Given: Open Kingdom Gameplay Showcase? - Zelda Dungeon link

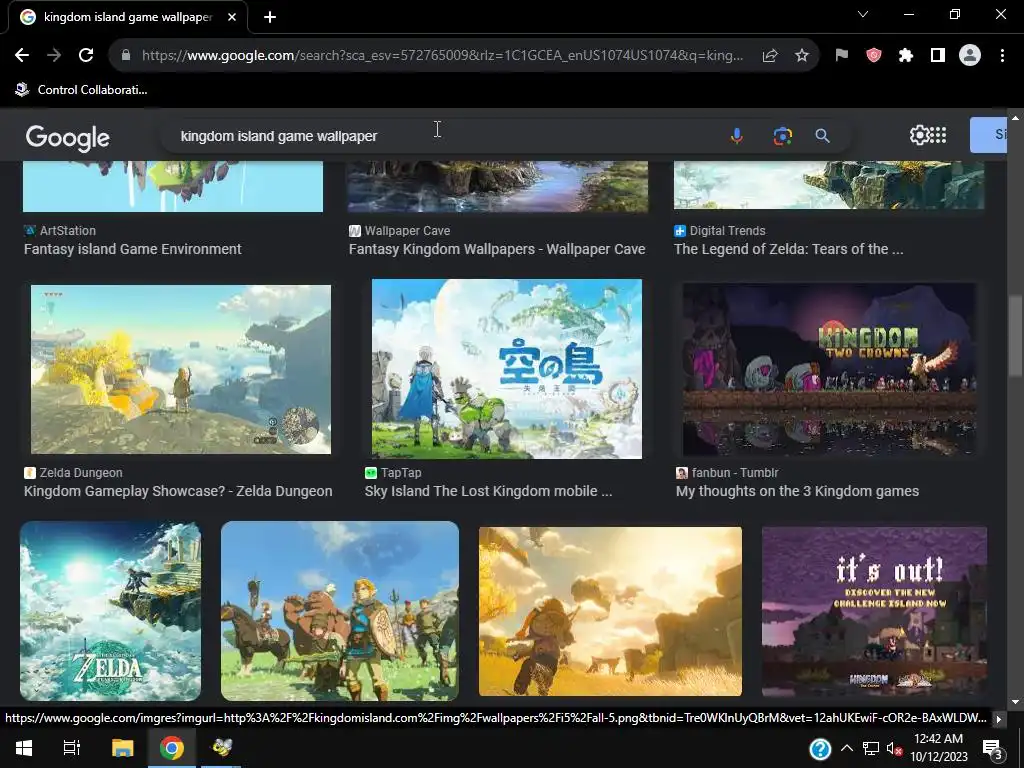Looking at the screenshot, I should [x=178, y=491].
